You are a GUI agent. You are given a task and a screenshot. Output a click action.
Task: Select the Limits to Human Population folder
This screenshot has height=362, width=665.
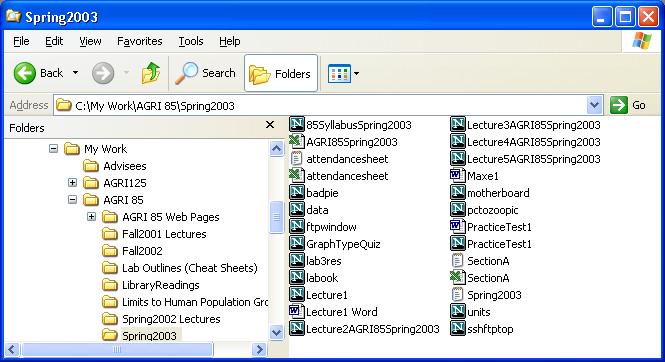(x=185, y=302)
